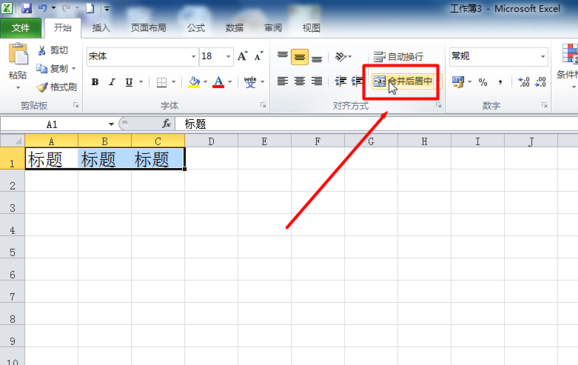The height and width of the screenshot is (365, 578).
Task: Click the Increase Indent icon
Action: [x=357, y=81]
